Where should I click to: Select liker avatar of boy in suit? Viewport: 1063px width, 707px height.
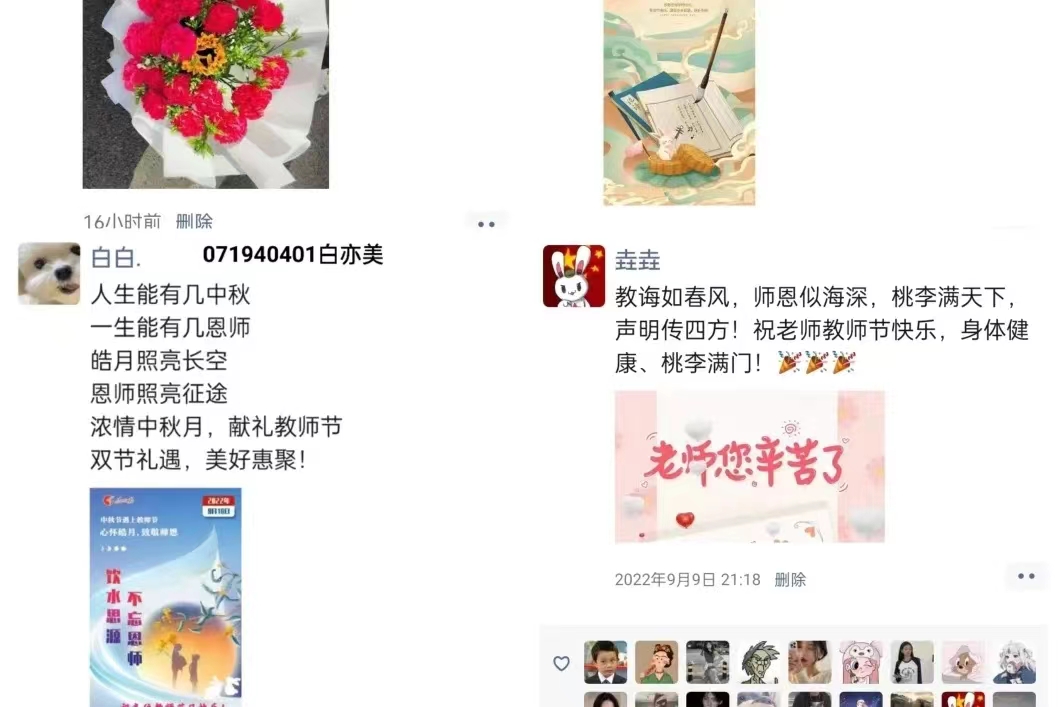click(605, 662)
